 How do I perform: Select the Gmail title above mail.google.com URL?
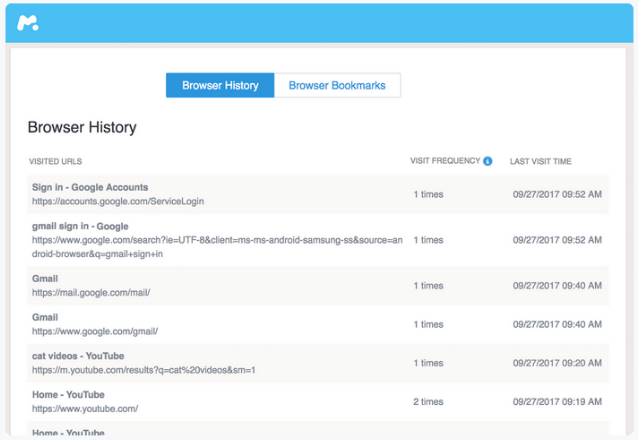[45, 278]
